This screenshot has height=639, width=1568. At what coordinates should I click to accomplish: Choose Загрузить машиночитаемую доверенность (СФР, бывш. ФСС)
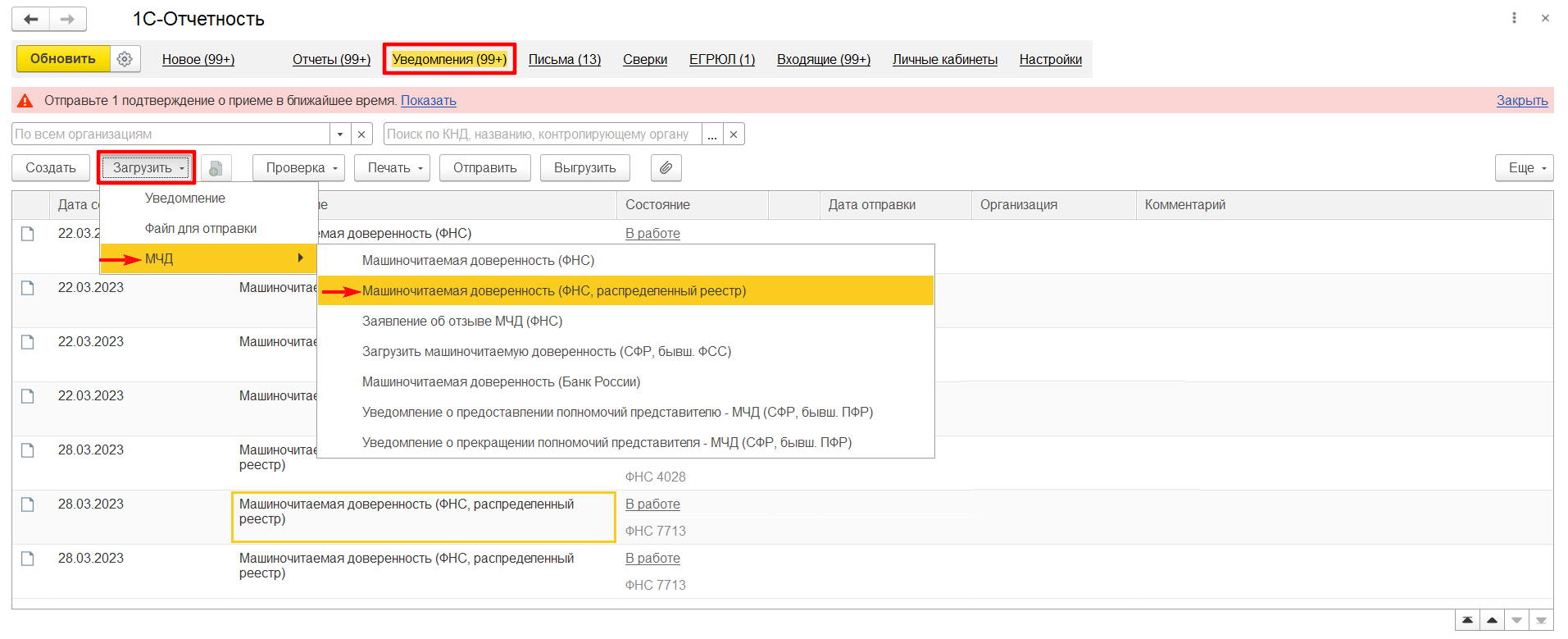(x=625, y=351)
